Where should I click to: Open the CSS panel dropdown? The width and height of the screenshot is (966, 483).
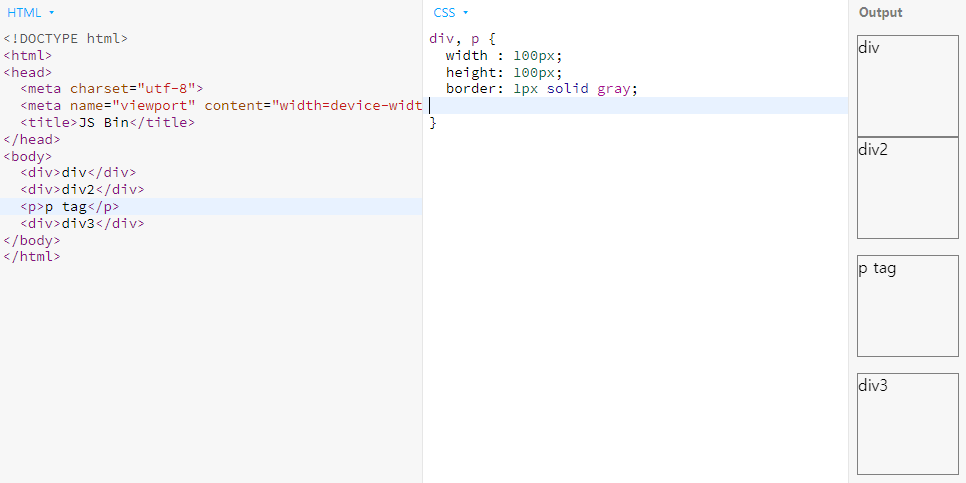click(451, 12)
